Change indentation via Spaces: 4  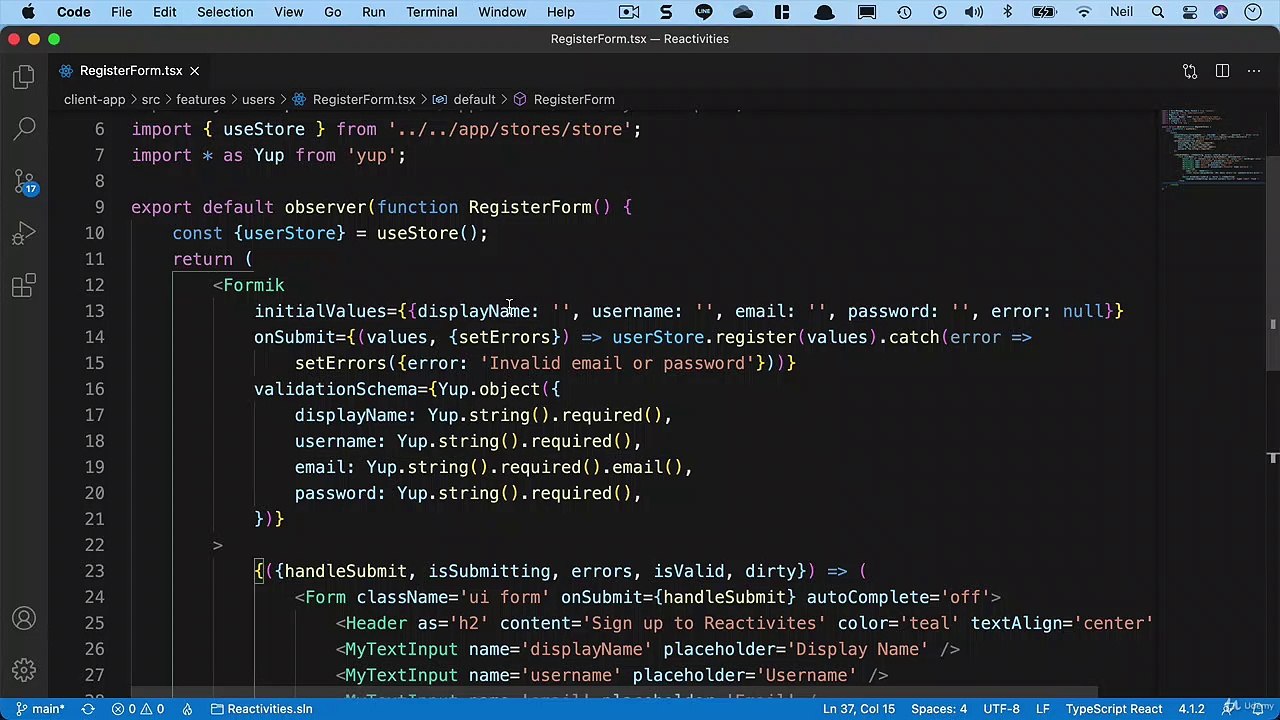(939, 709)
